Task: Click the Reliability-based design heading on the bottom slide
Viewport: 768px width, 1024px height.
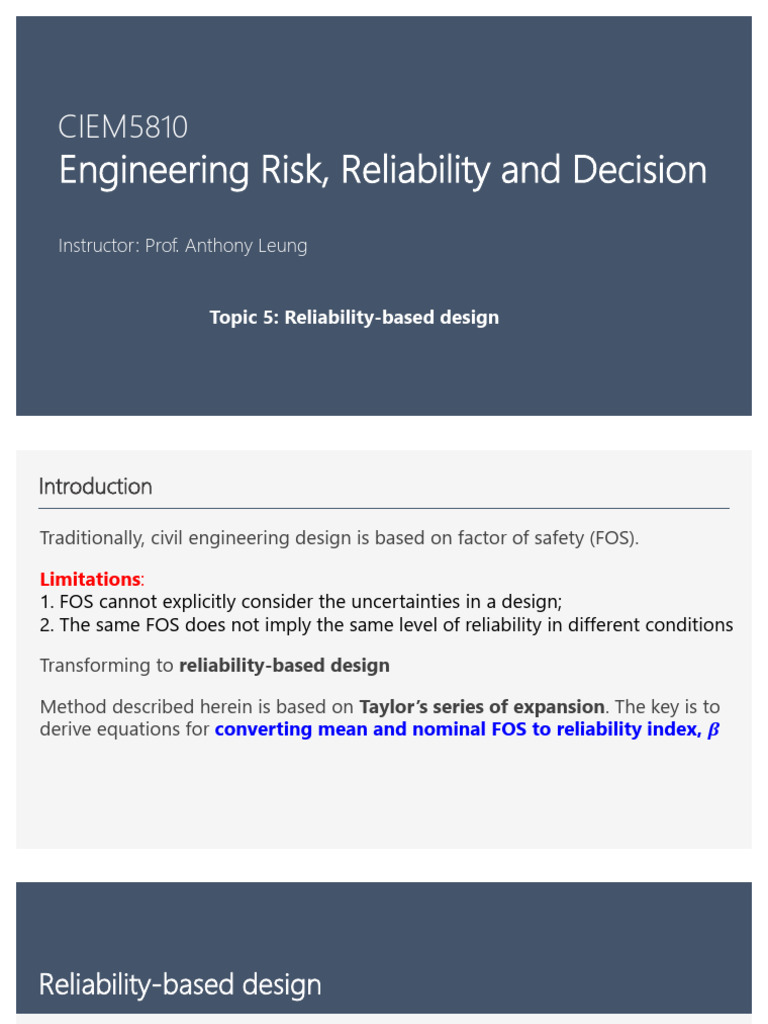Action: pyautogui.click(x=180, y=985)
